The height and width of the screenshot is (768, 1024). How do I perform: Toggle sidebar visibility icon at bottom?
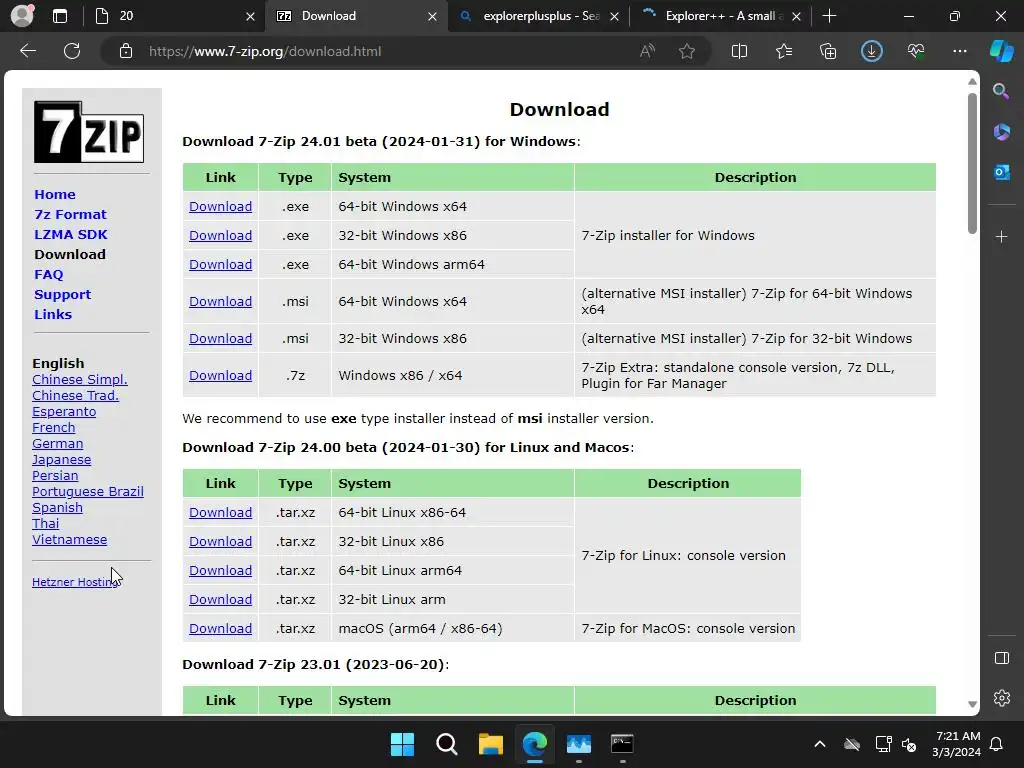tap(1001, 658)
